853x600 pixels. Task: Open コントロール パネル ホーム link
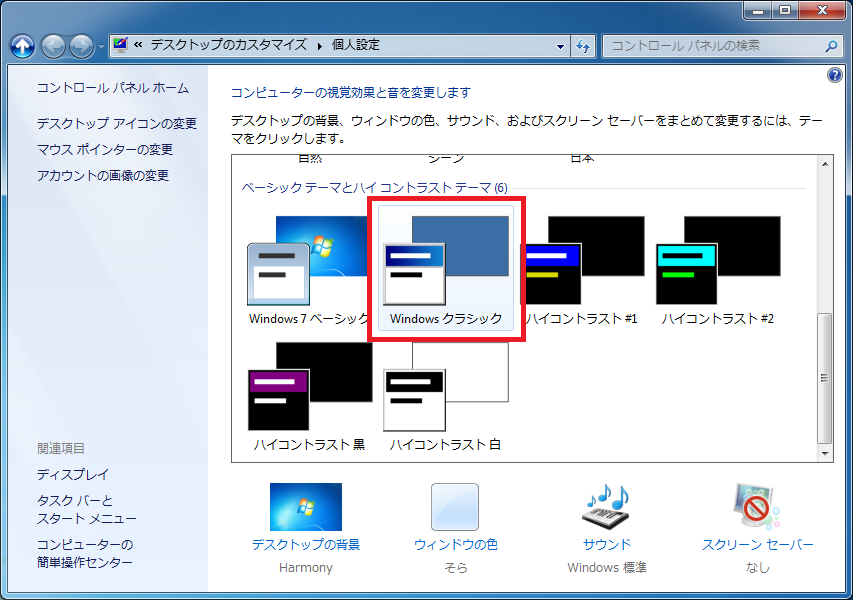113,88
